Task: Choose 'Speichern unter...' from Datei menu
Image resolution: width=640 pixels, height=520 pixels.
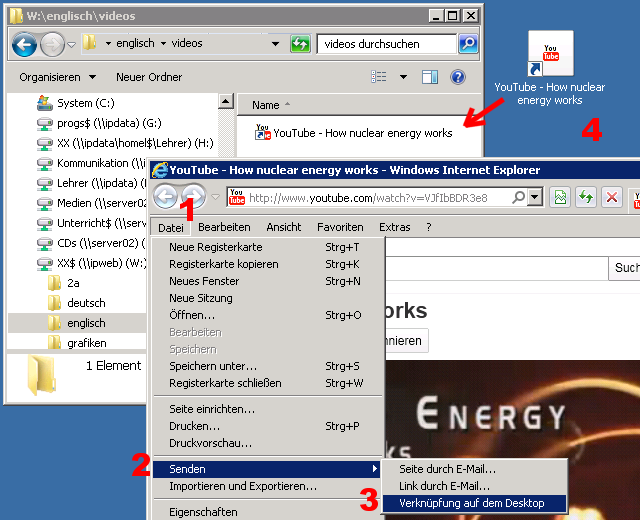Action: pyautogui.click(x=212, y=366)
